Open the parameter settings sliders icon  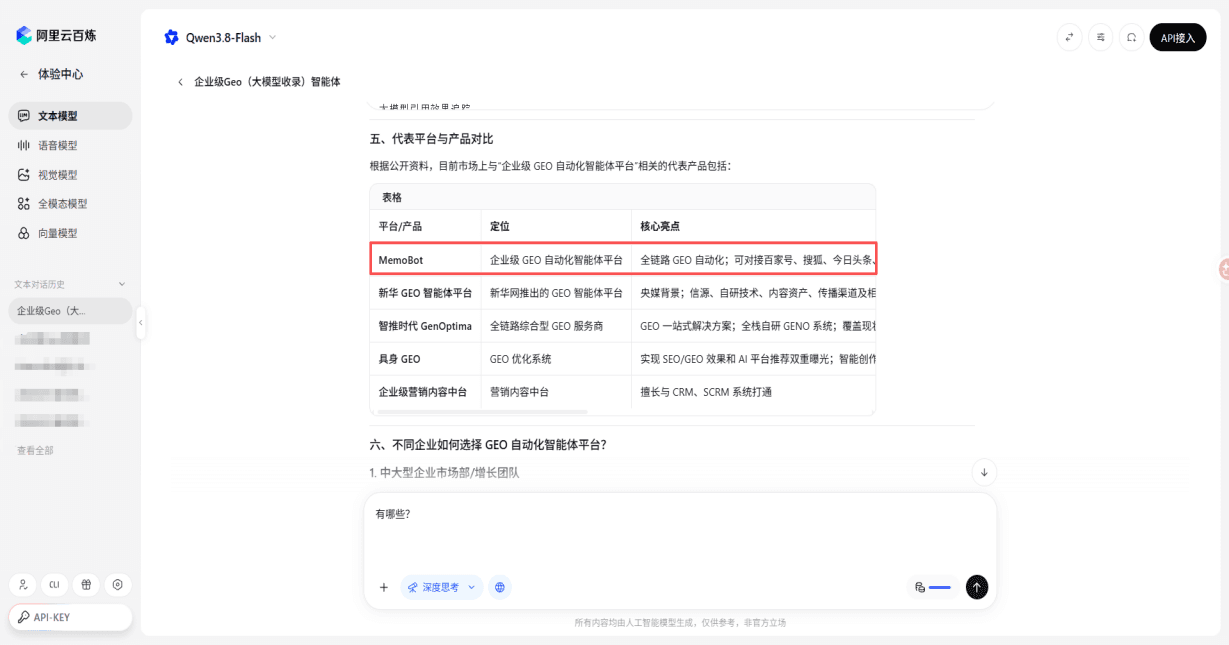[x=1101, y=37]
